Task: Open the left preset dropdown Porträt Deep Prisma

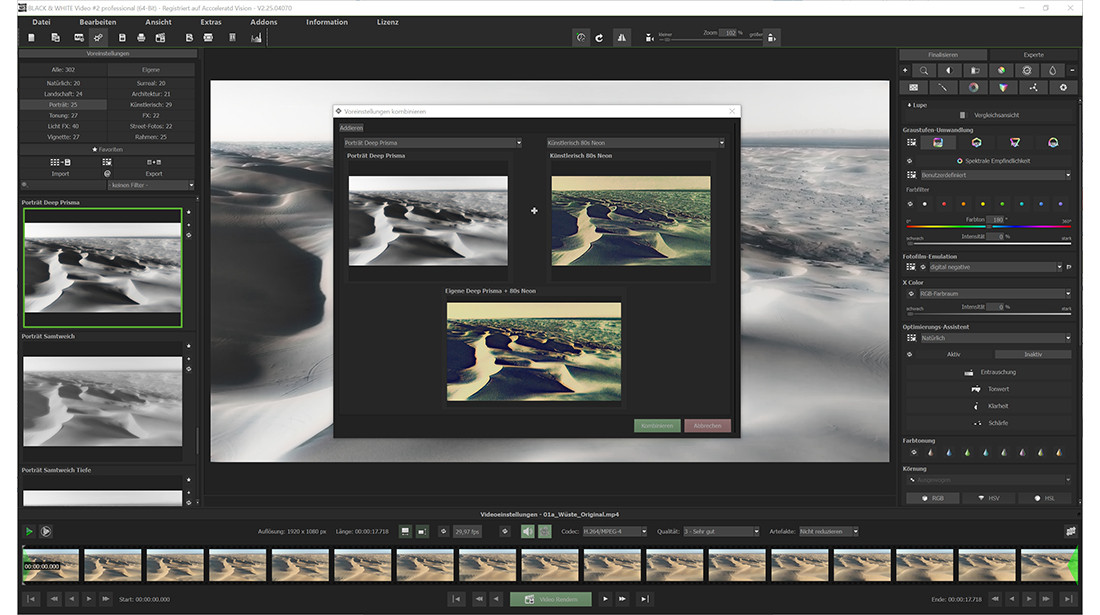Action: tap(432, 143)
